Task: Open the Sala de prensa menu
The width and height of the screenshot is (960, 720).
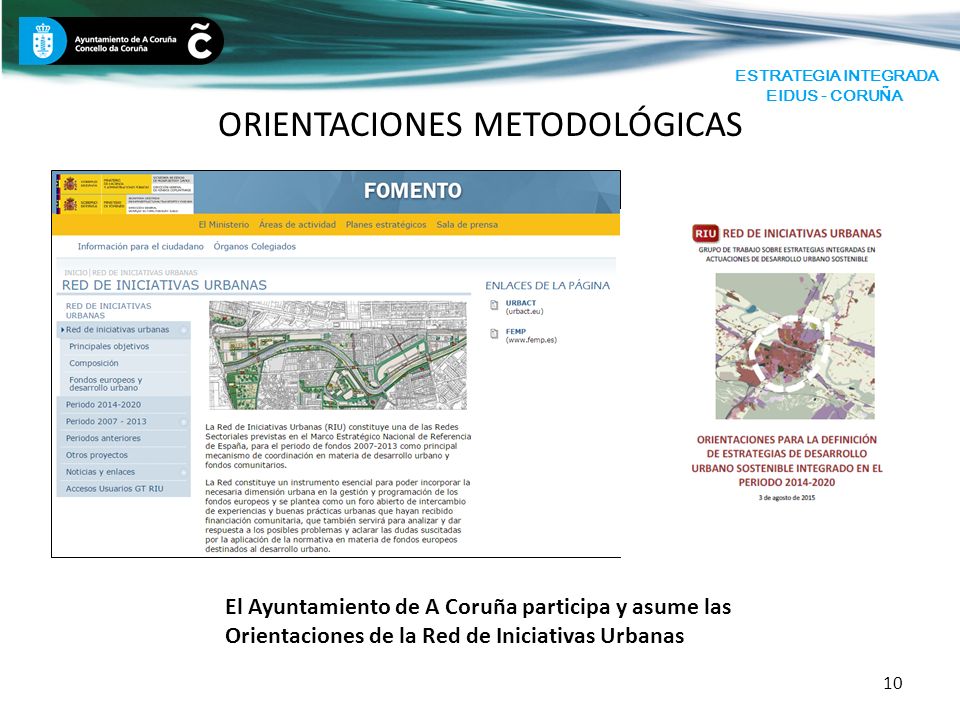Action: pos(467,225)
